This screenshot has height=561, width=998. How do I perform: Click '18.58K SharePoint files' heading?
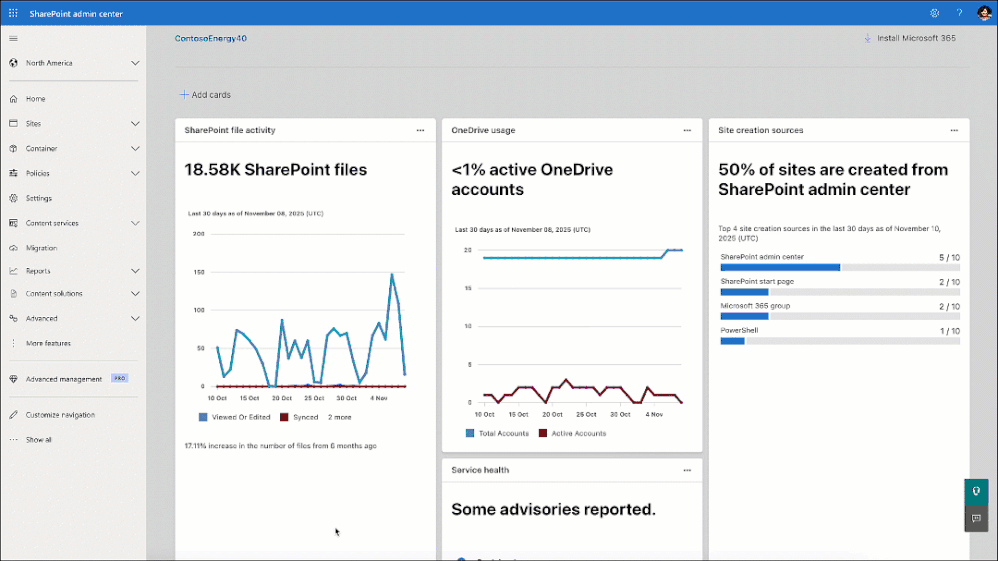click(x=276, y=170)
